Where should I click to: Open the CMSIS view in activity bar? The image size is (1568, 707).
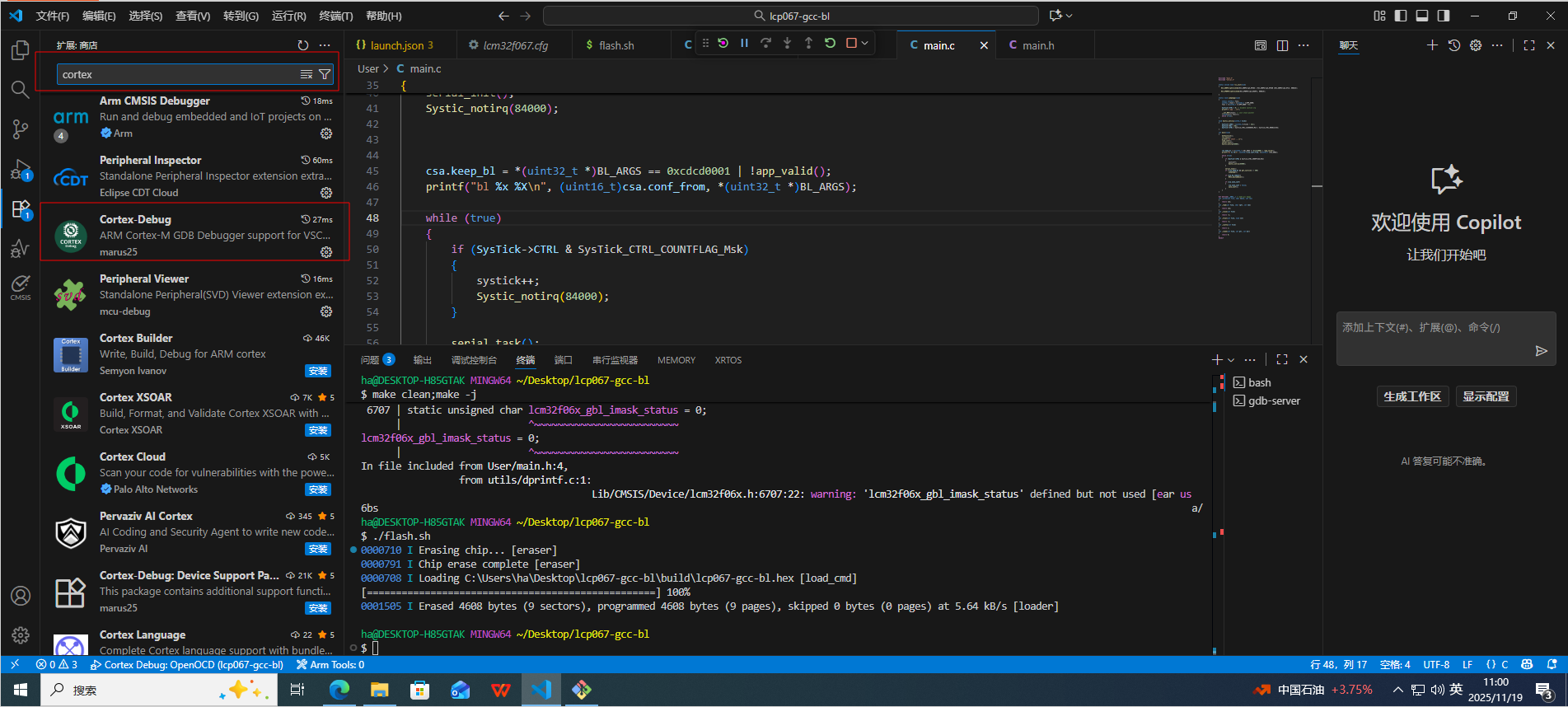click(x=20, y=288)
